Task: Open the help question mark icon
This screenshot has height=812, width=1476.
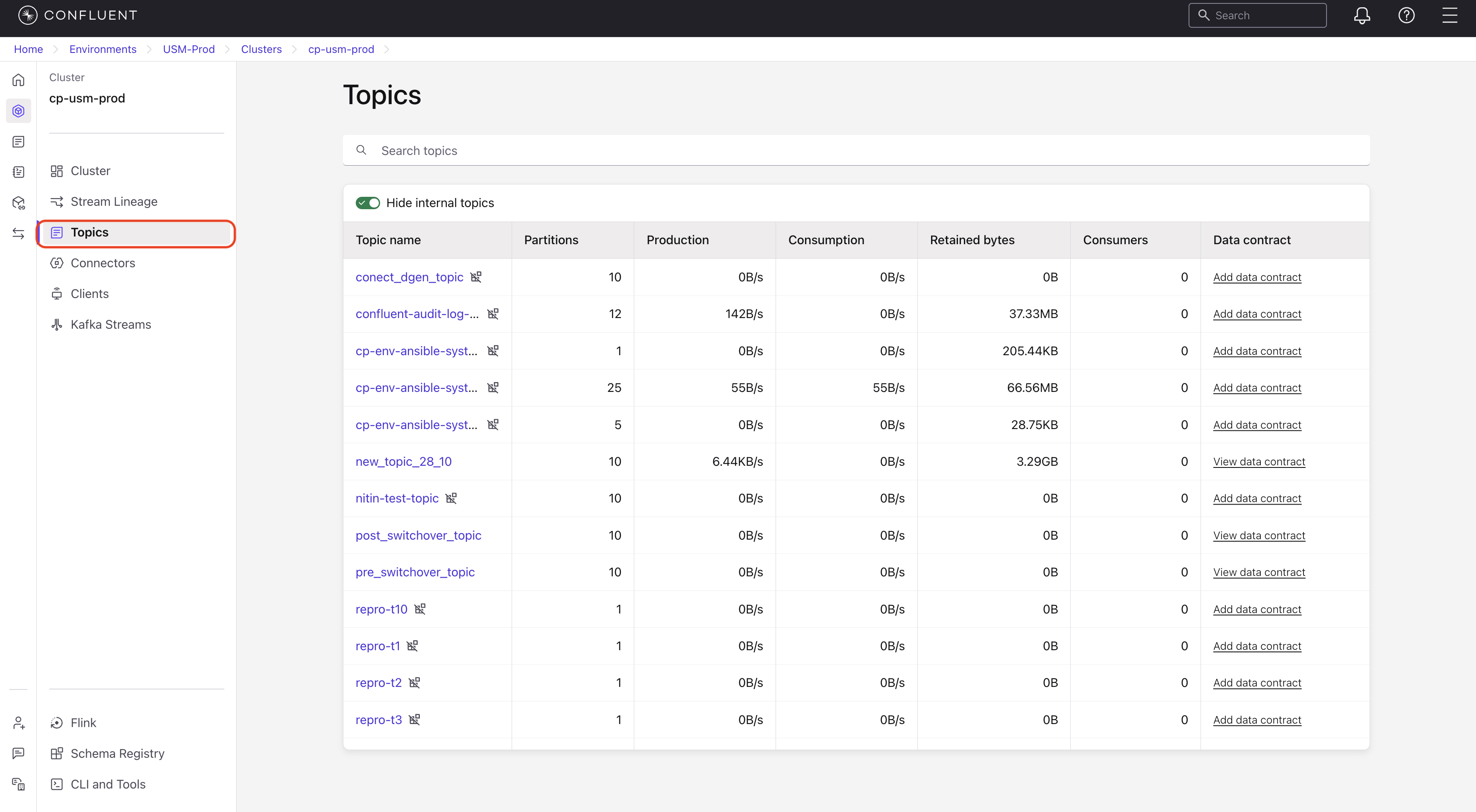Action: pos(1406,15)
